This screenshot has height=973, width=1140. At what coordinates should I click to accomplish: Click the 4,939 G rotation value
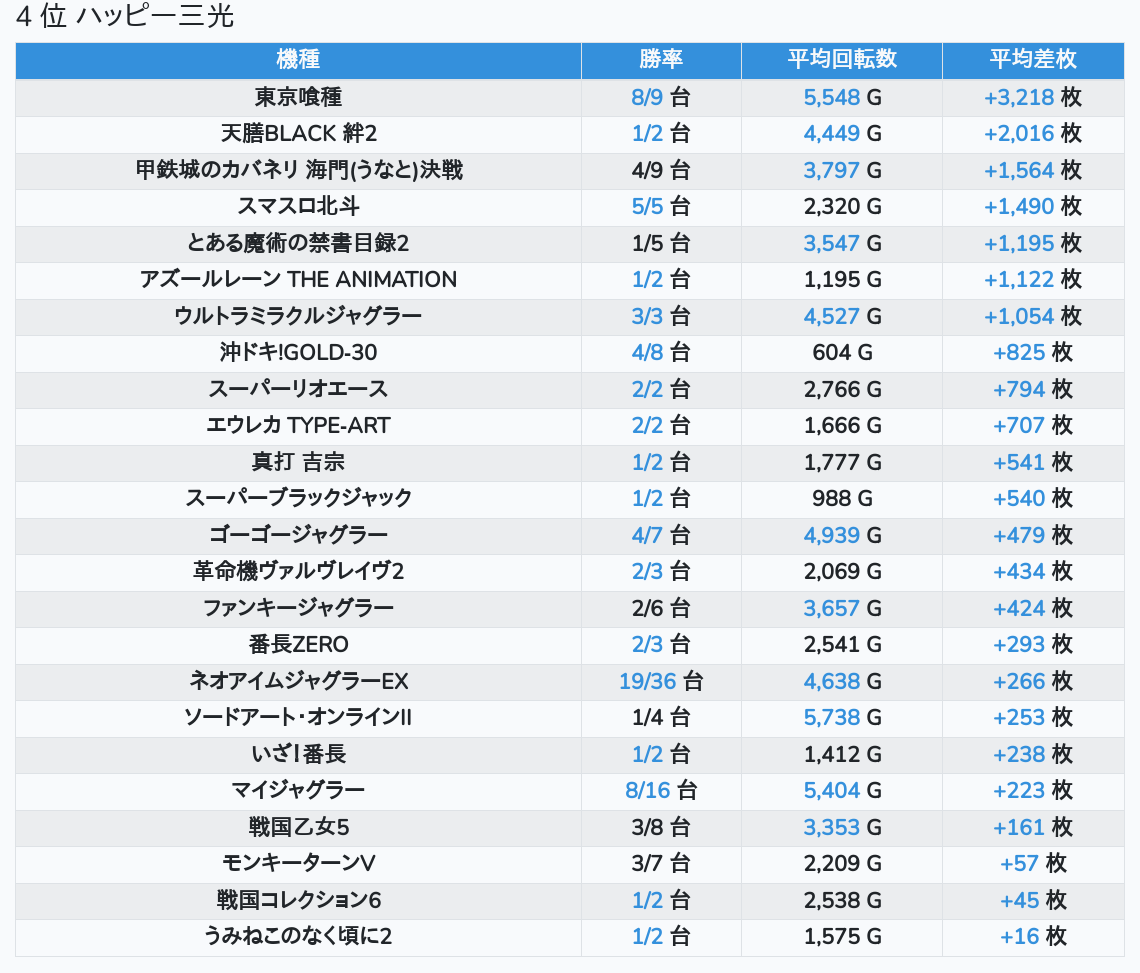(842, 535)
